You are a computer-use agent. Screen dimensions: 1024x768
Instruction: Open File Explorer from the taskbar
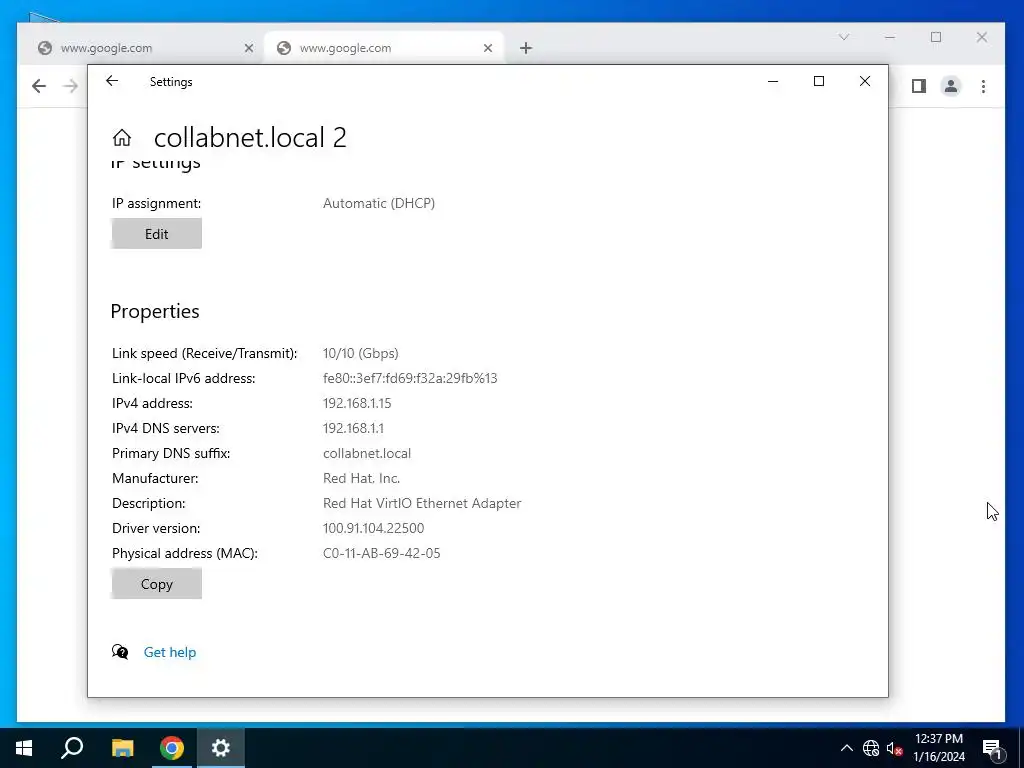(x=122, y=748)
